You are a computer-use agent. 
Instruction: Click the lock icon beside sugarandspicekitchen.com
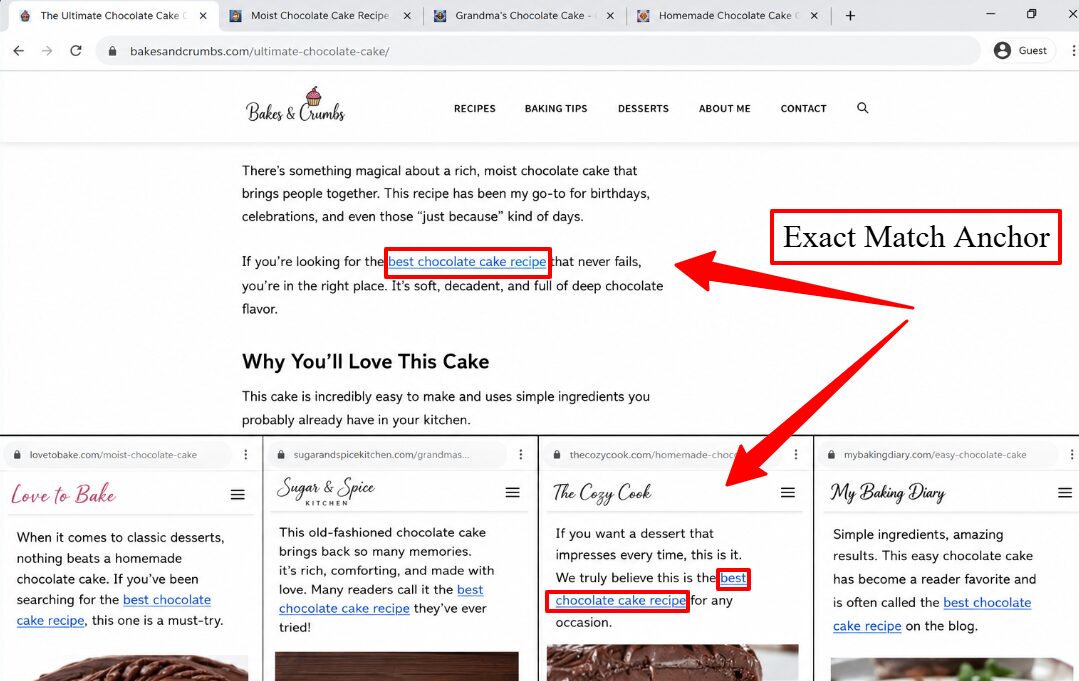[281, 455]
